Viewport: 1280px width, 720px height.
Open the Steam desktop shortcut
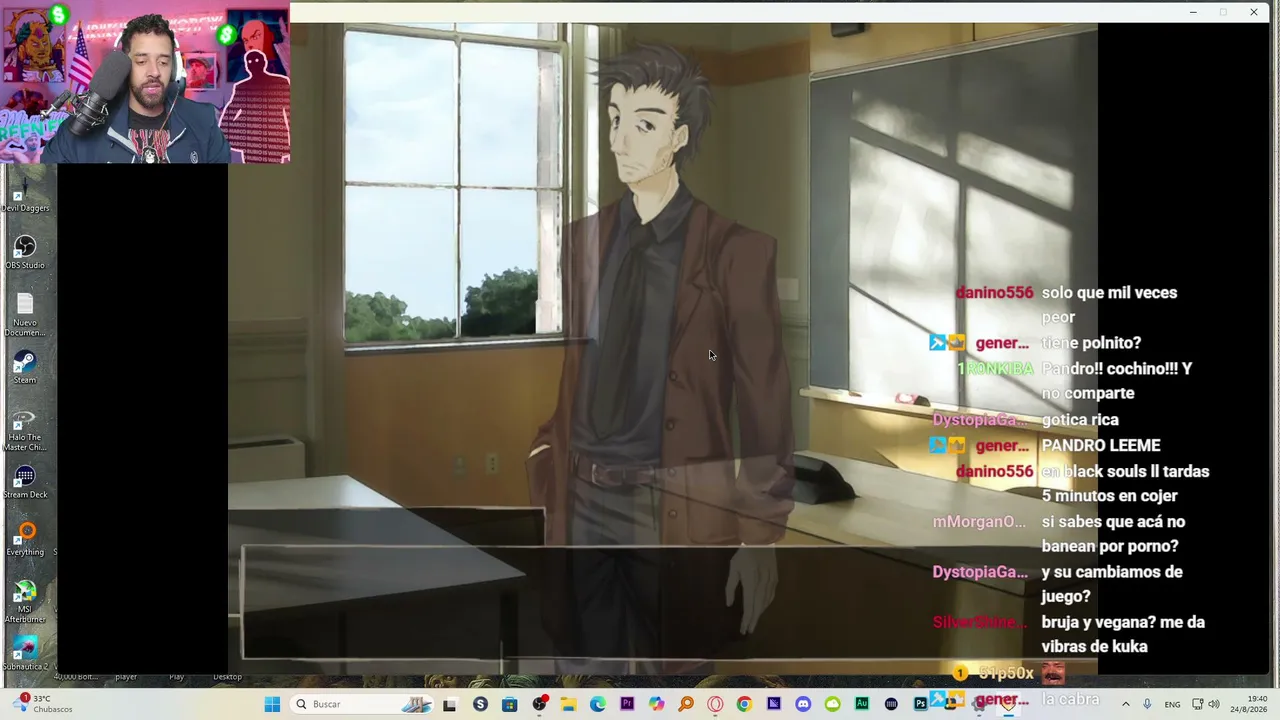pos(25,367)
